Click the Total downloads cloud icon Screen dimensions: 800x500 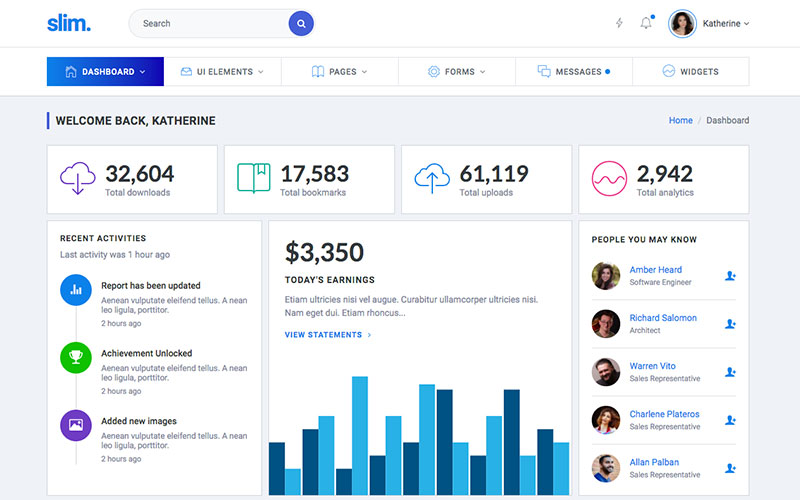[x=78, y=178]
